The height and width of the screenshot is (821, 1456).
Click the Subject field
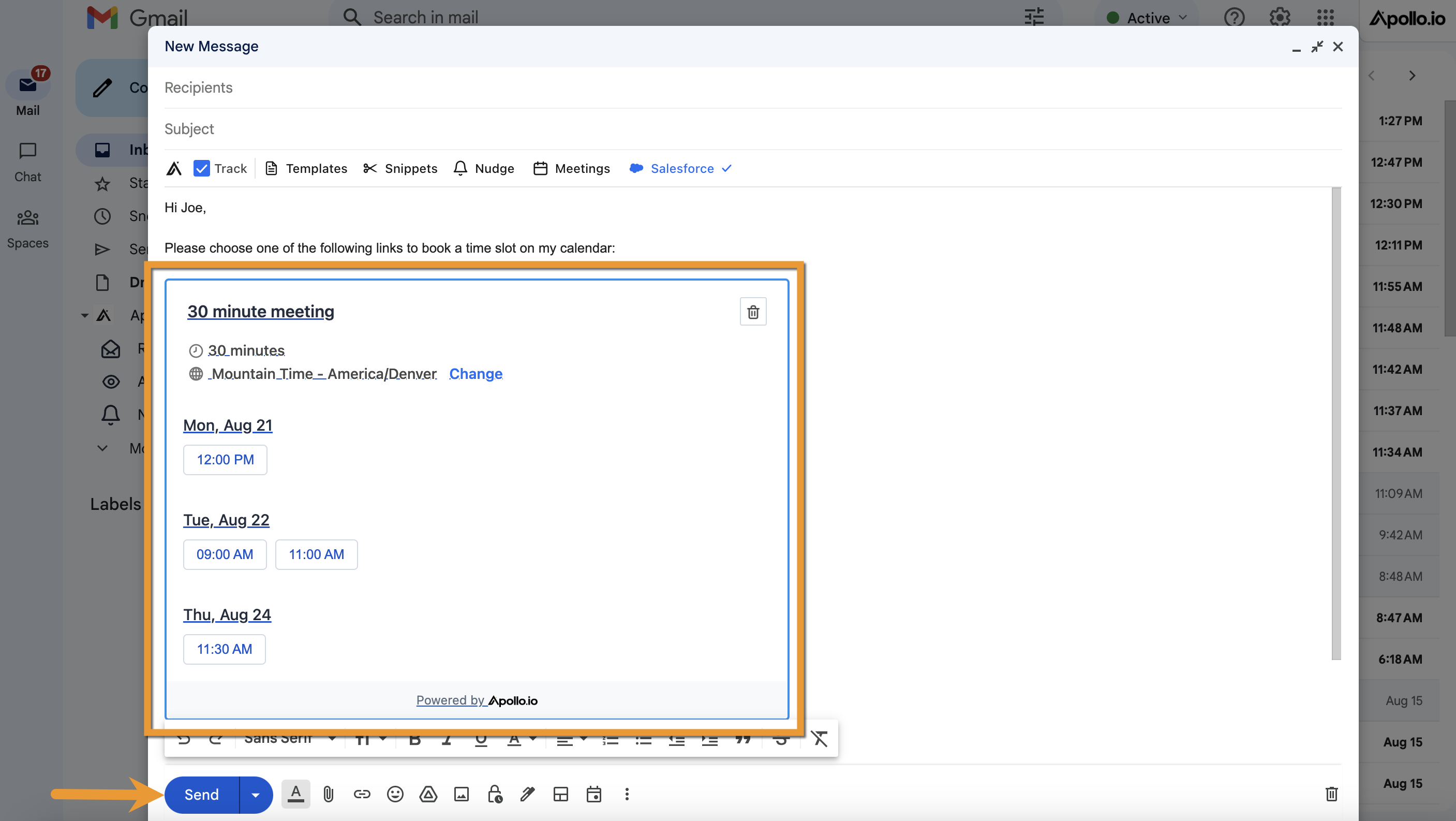coord(753,129)
